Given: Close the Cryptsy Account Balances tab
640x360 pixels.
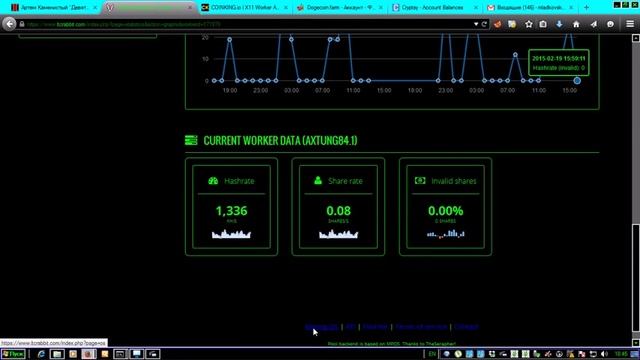Looking at the screenshot, I should (476, 7).
